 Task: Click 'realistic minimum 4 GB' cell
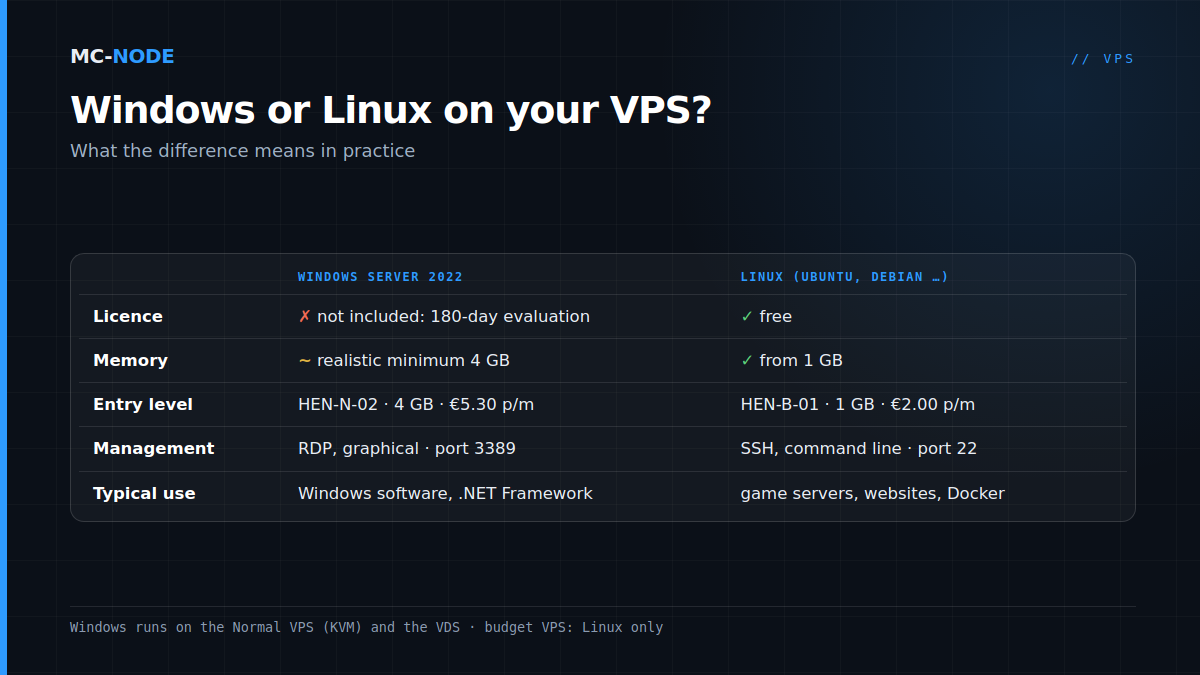(x=413, y=360)
